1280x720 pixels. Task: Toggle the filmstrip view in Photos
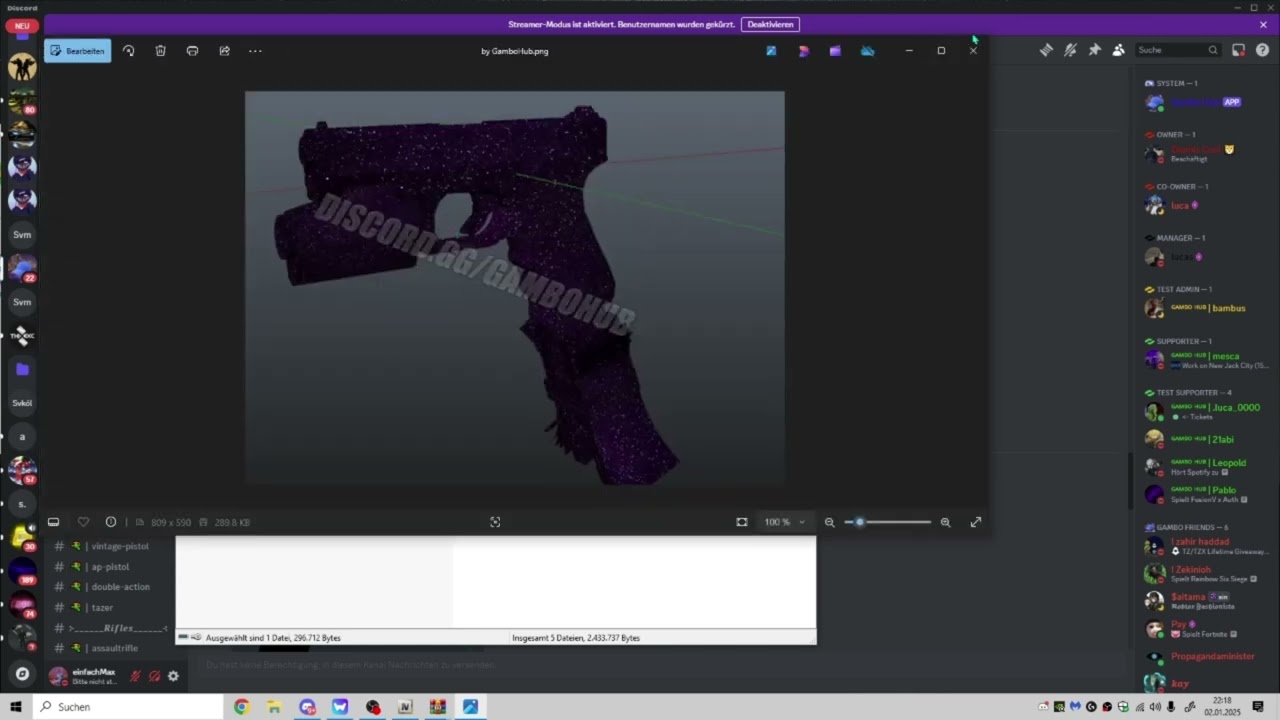coord(53,522)
